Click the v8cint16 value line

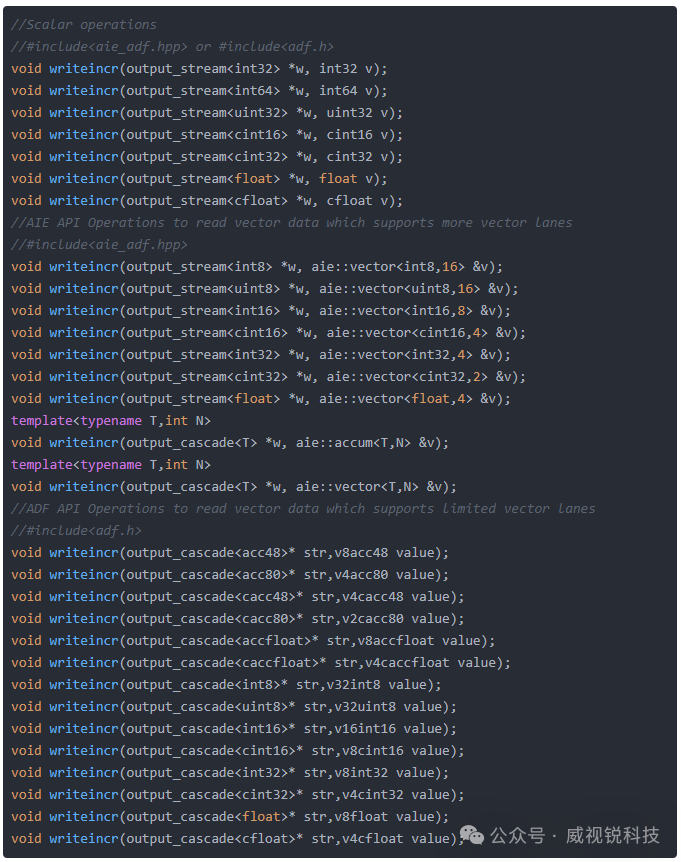[x=237, y=750]
